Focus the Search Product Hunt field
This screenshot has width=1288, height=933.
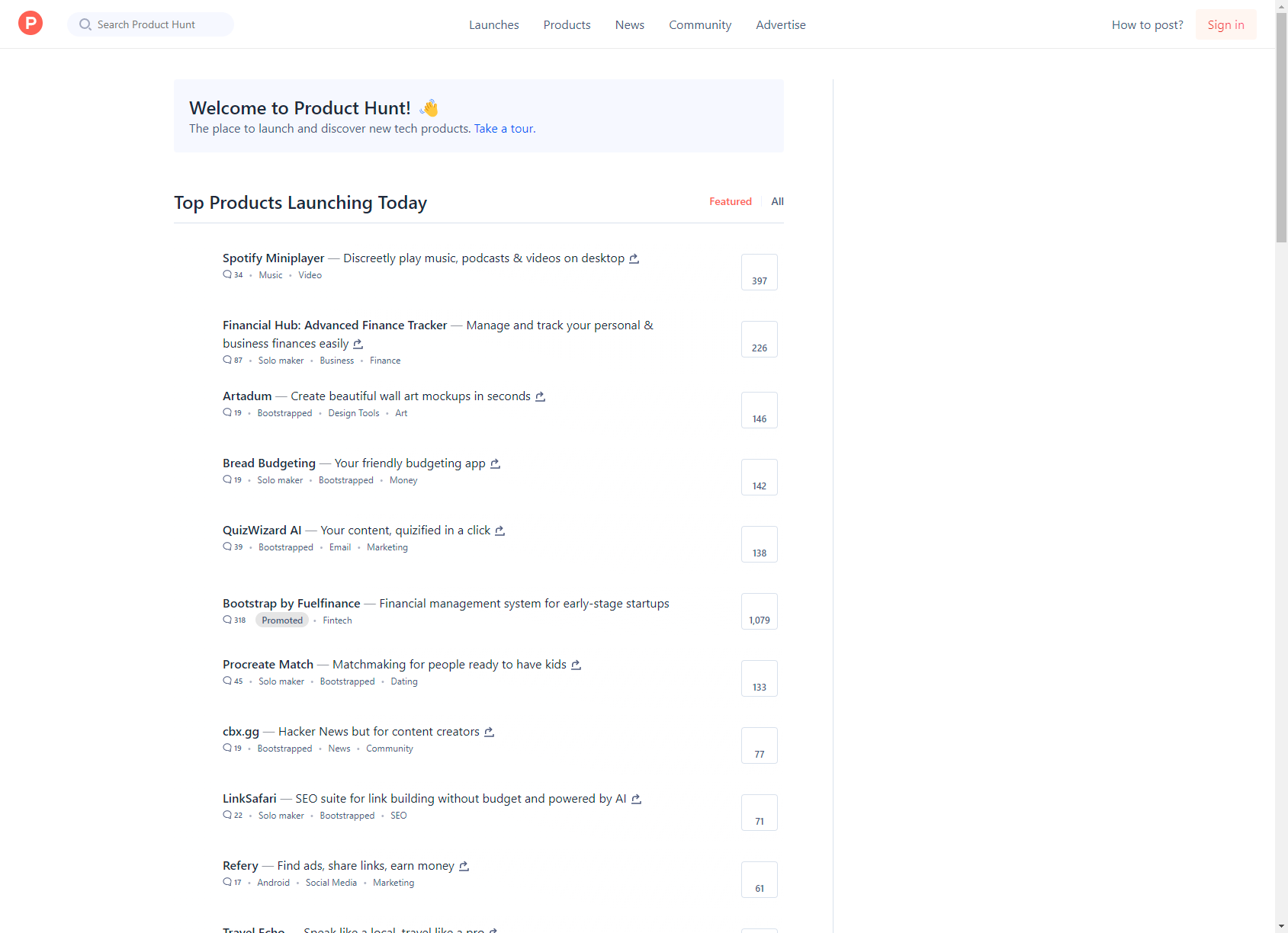tap(150, 24)
